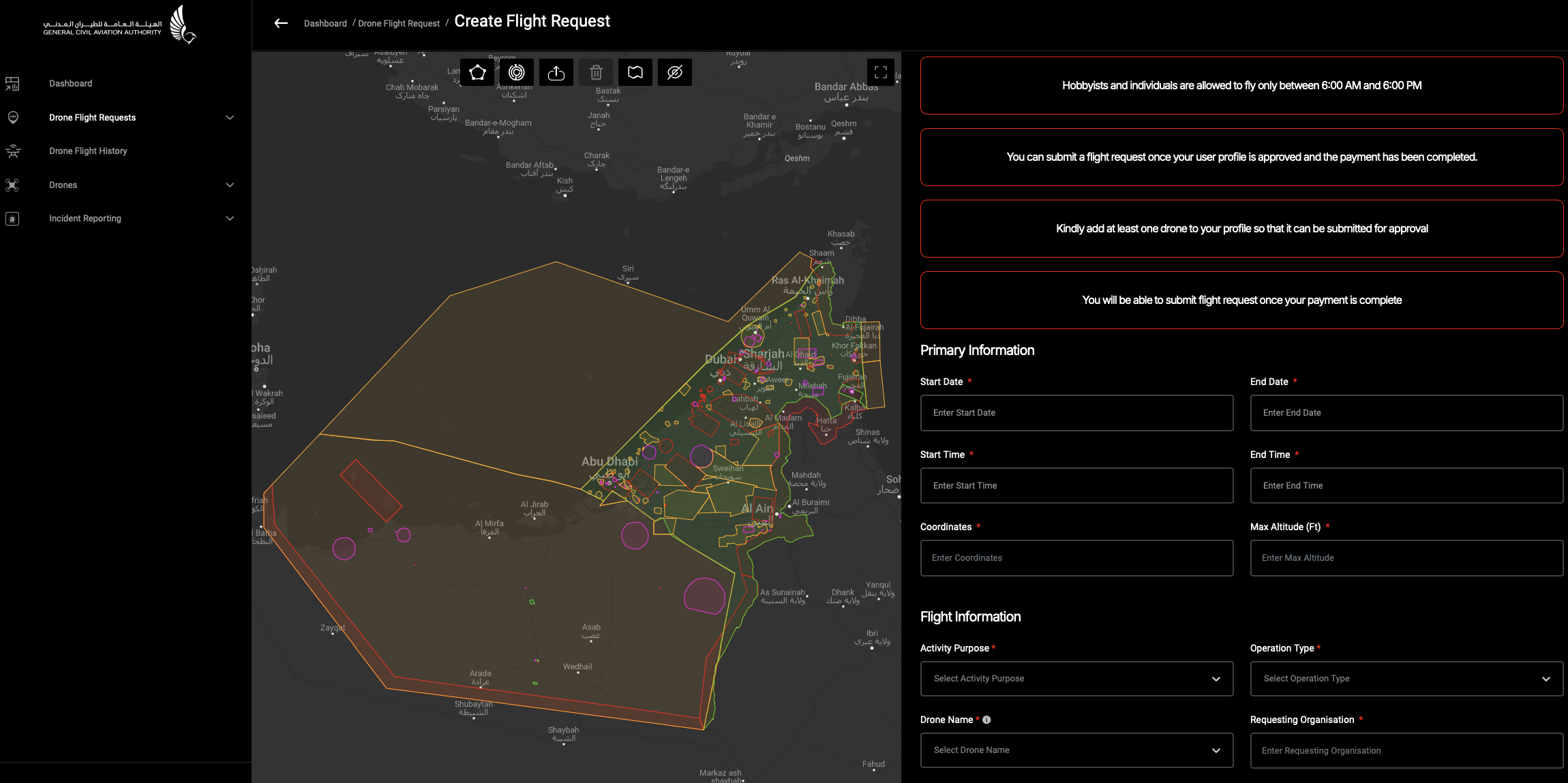Open Drone Flight History page
The height and width of the screenshot is (783, 1568).
(x=88, y=151)
